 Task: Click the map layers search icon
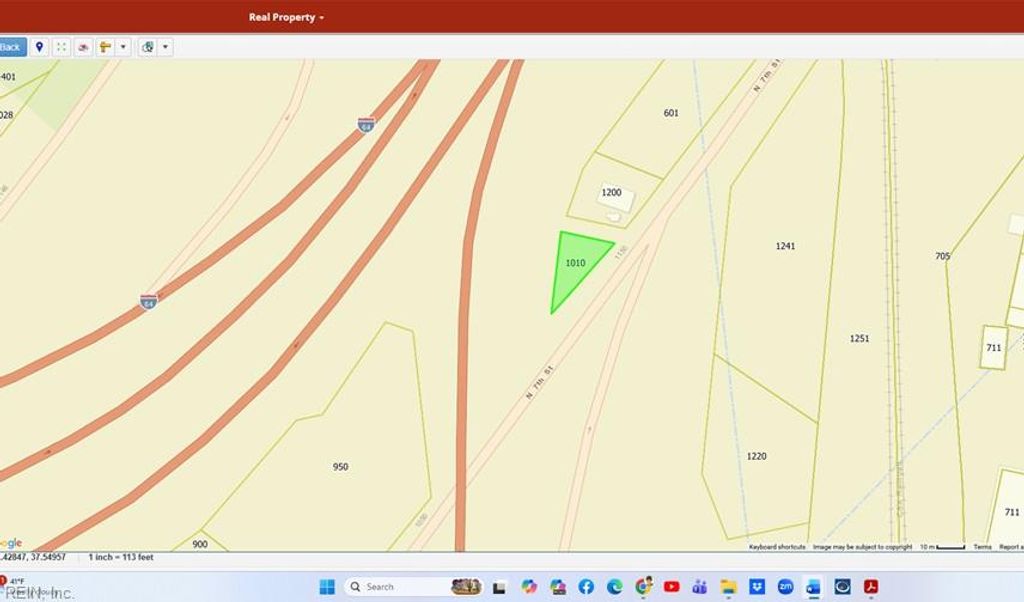tap(147, 47)
